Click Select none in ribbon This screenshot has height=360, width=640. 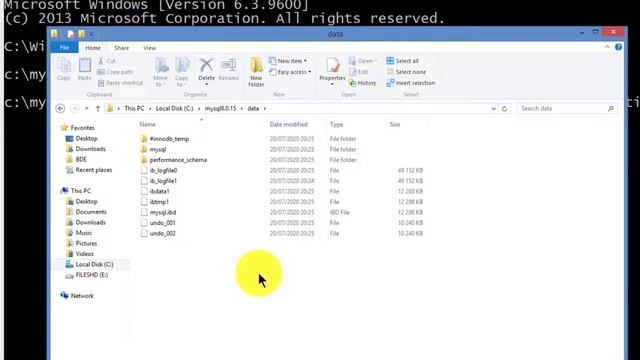pyautogui.click(x=406, y=72)
